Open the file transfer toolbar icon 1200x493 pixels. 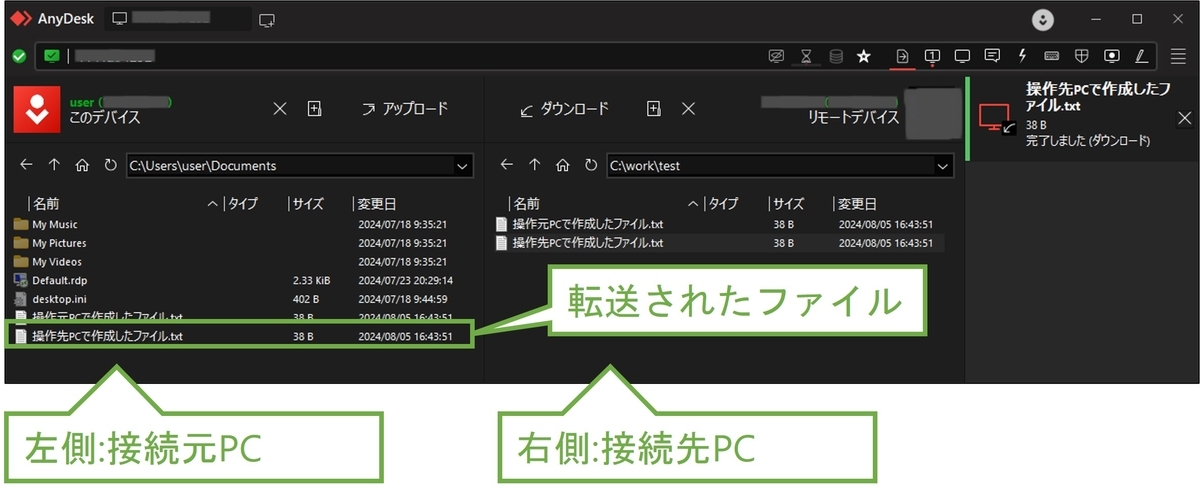click(901, 56)
